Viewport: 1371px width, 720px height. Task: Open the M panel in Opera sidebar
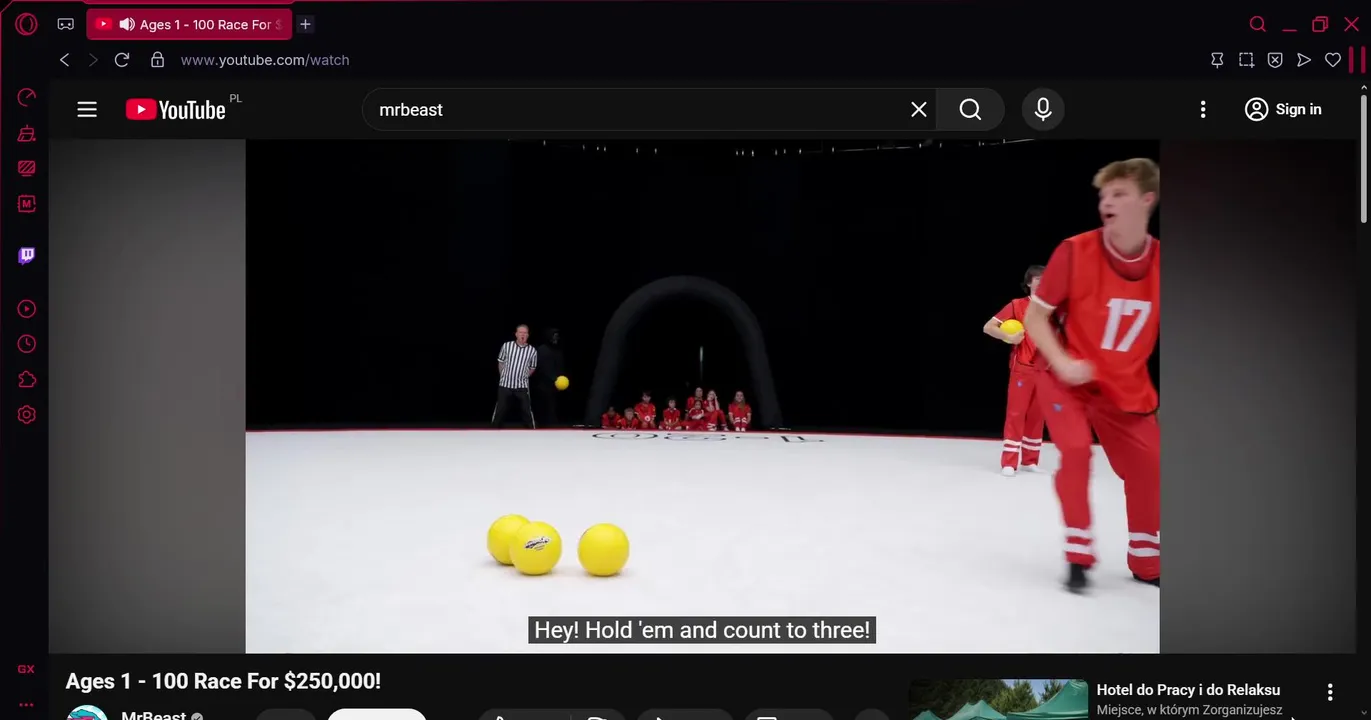27,203
